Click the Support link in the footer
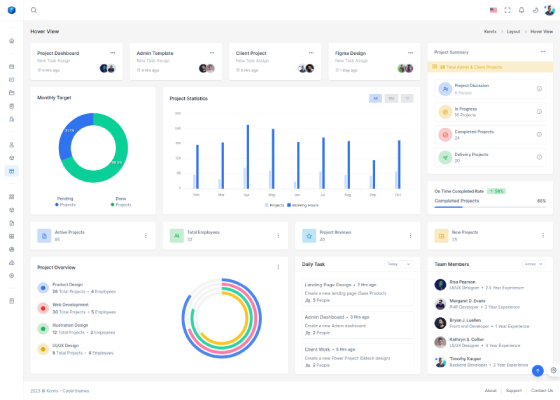 coord(514,391)
